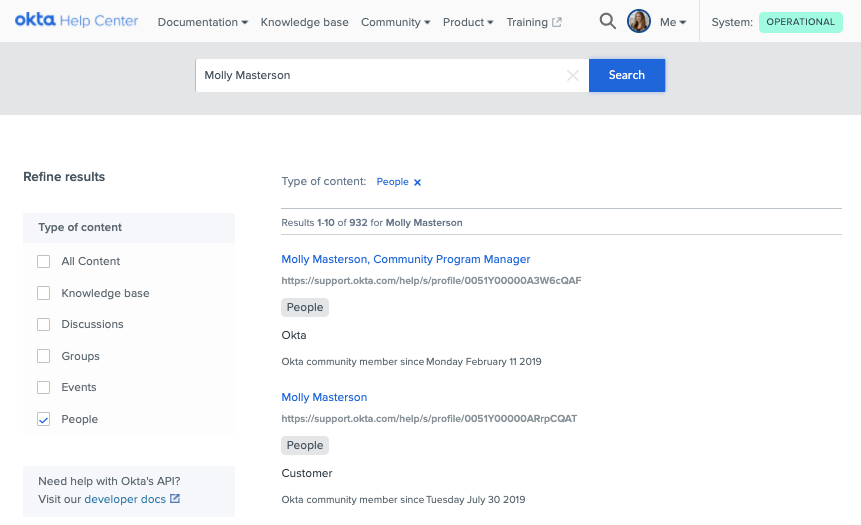This screenshot has width=861, height=525.
Task: Check the All Content checkbox
Action: click(43, 261)
